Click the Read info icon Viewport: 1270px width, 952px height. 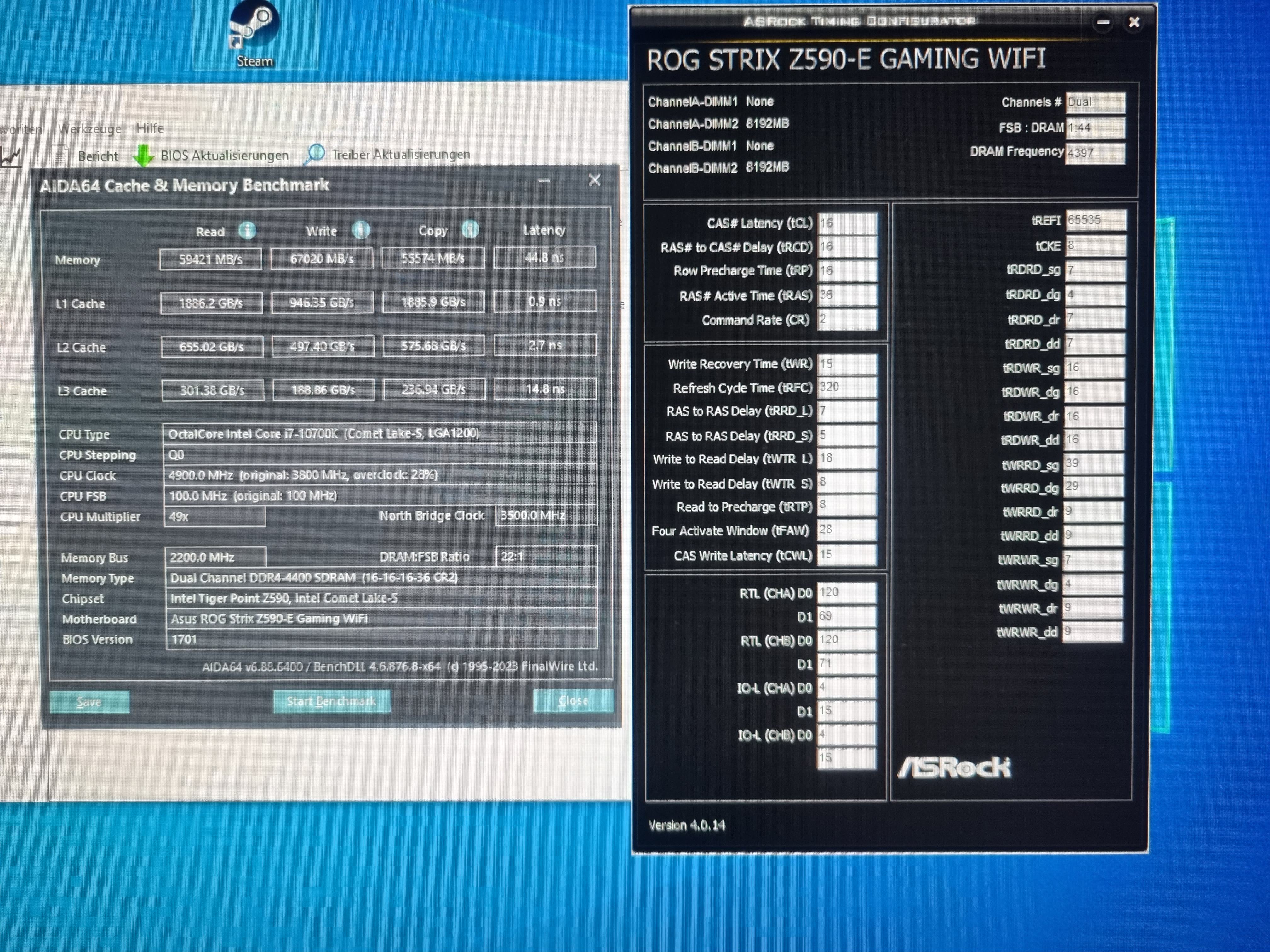coord(248,231)
